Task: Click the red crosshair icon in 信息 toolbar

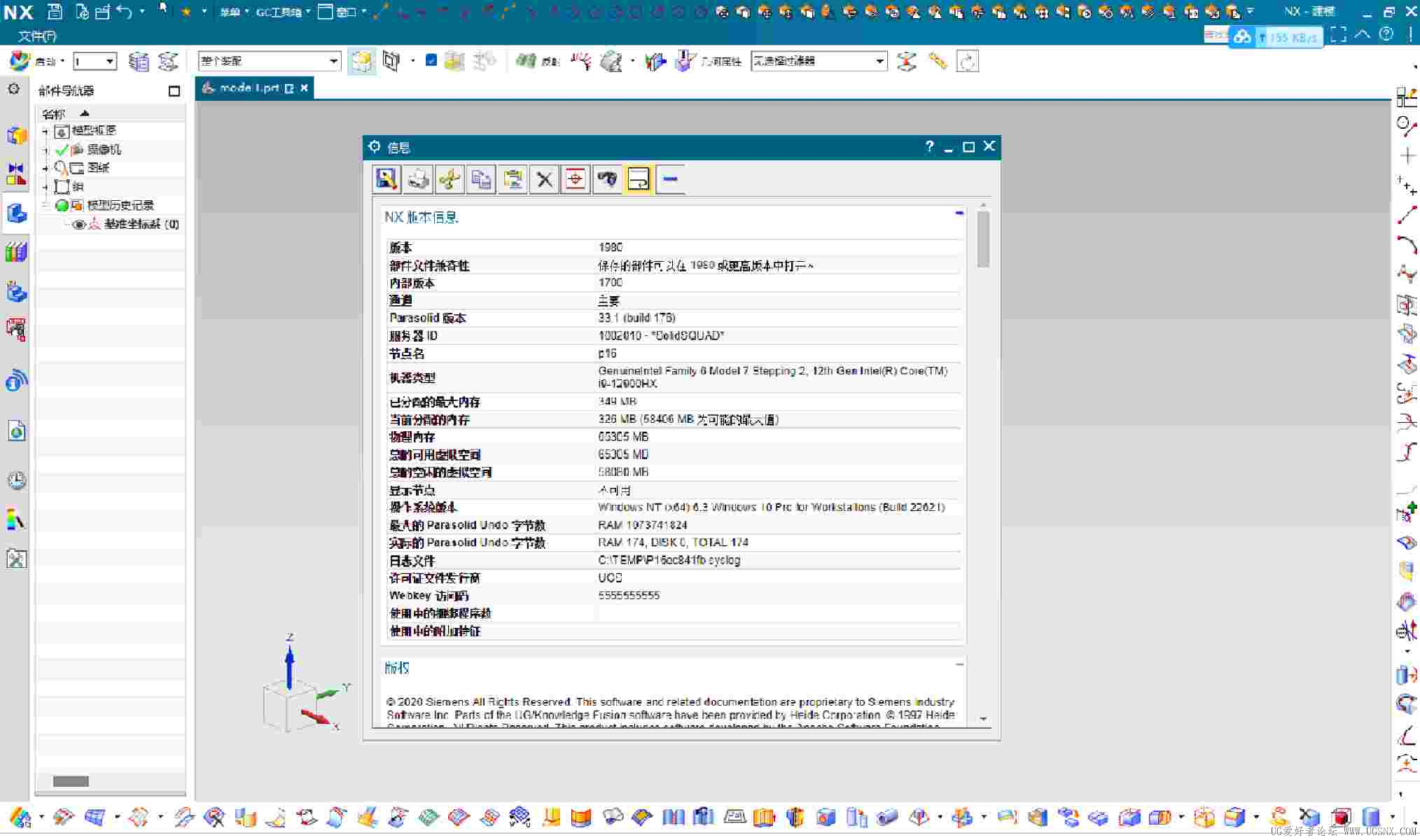Action: click(x=576, y=179)
